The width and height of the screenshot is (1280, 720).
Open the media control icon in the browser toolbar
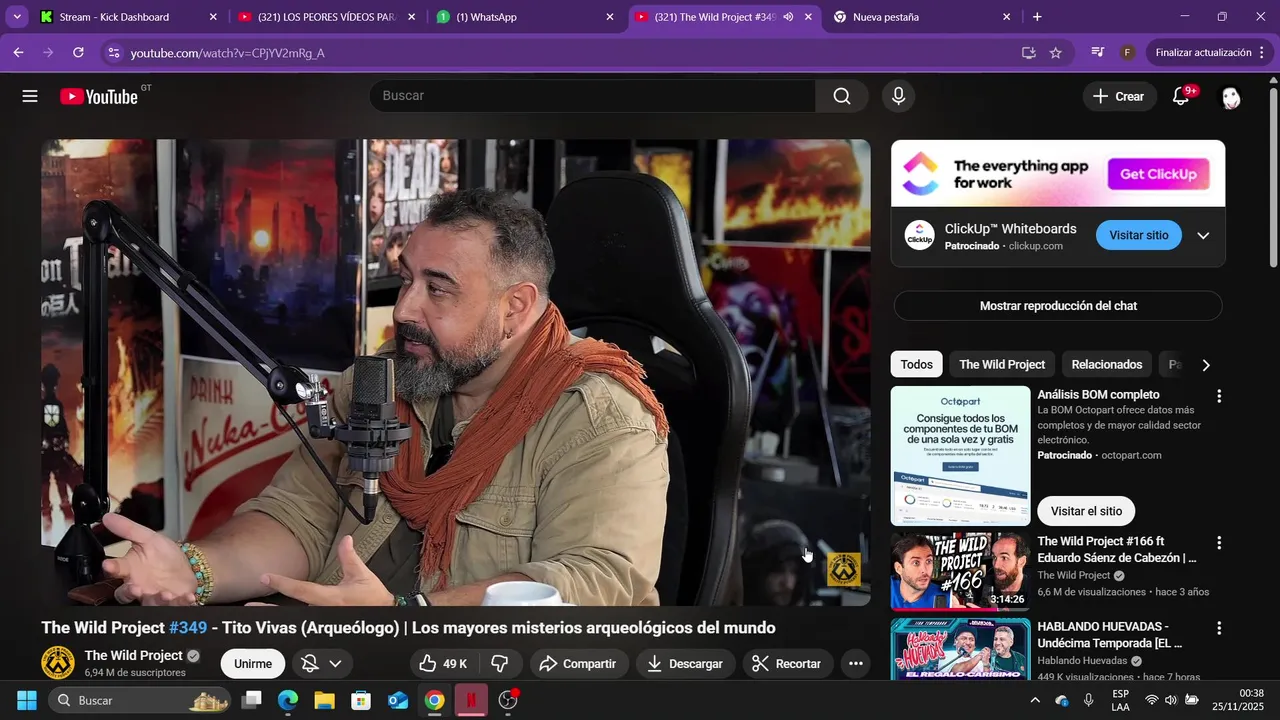(1098, 52)
